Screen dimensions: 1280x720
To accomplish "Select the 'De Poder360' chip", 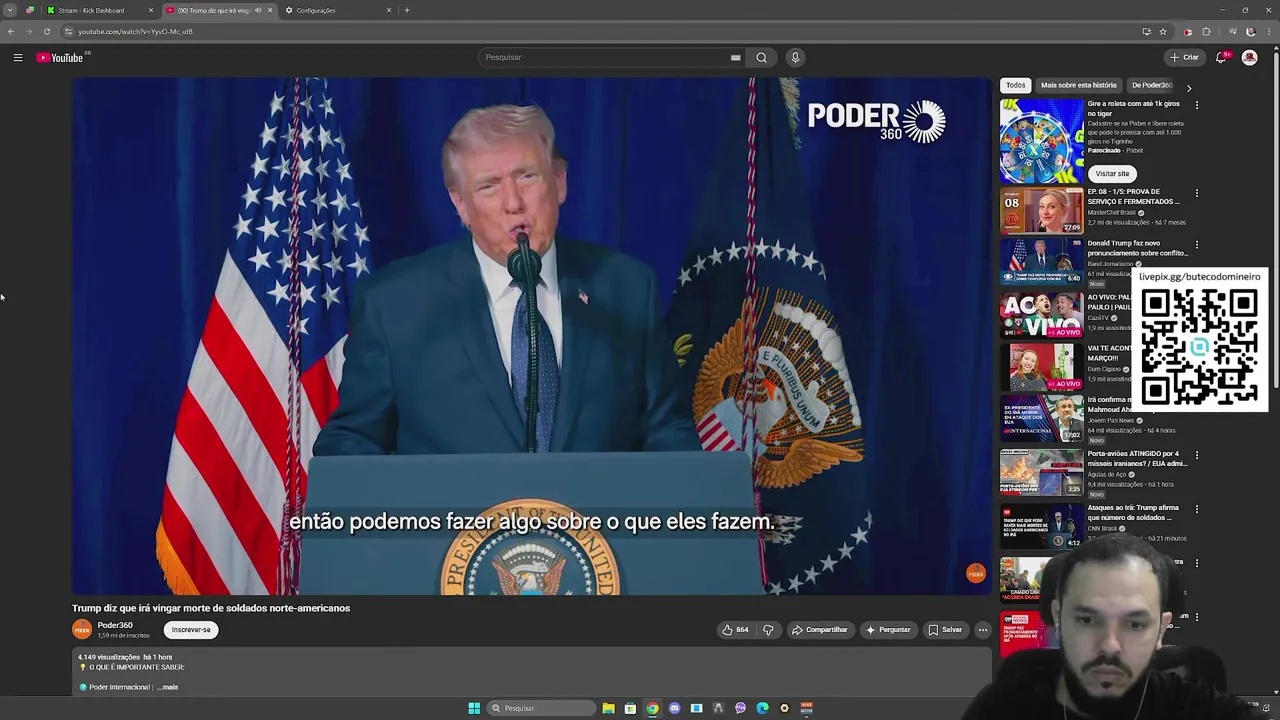I will point(1150,85).
